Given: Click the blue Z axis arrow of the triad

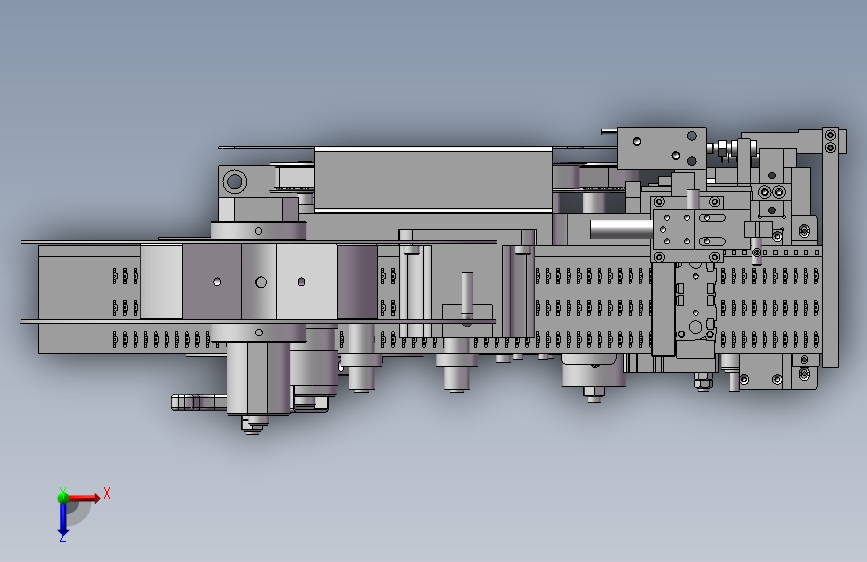Looking at the screenshot, I should [63, 519].
